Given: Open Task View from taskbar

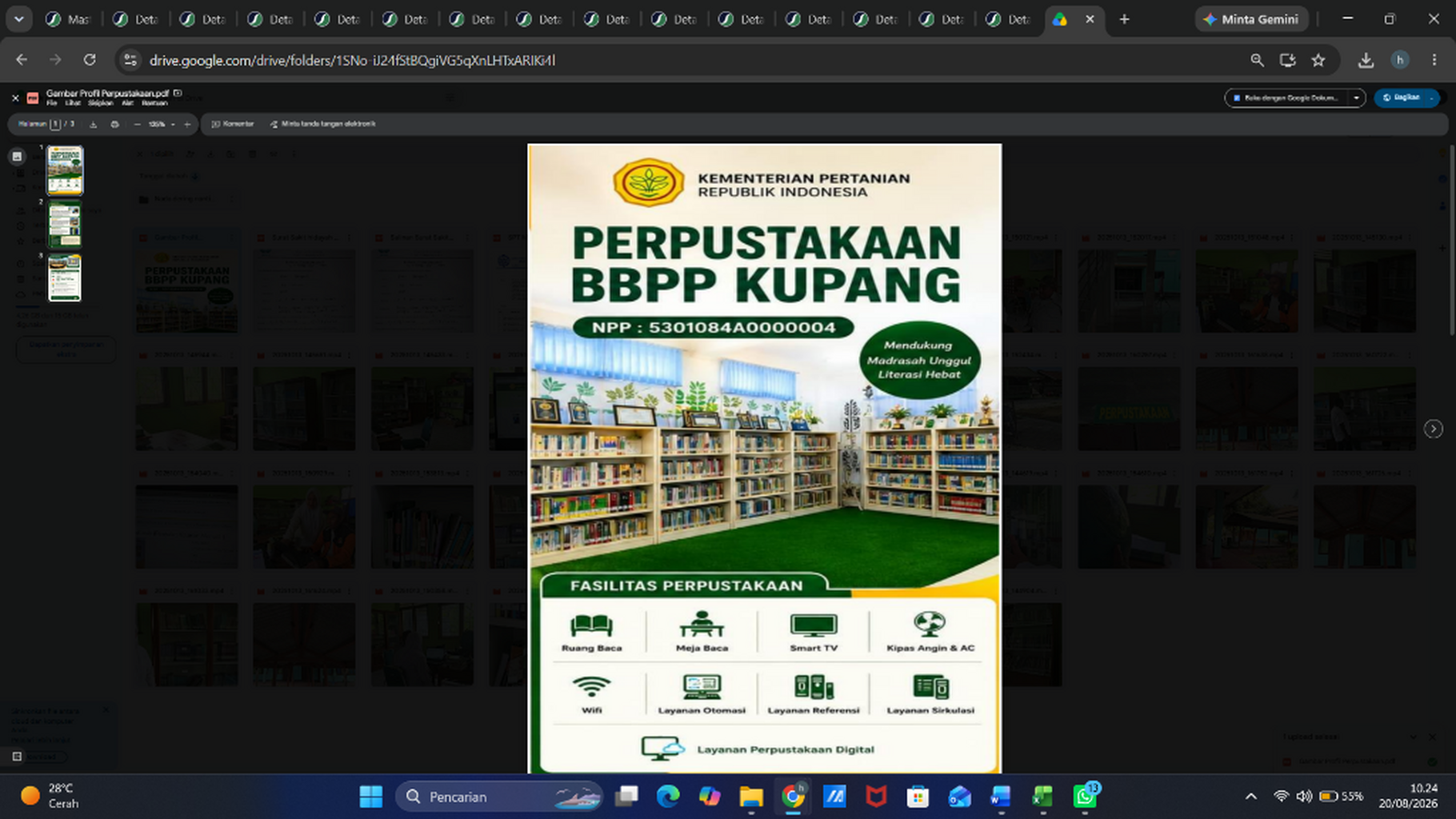Looking at the screenshot, I should [626, 797].
